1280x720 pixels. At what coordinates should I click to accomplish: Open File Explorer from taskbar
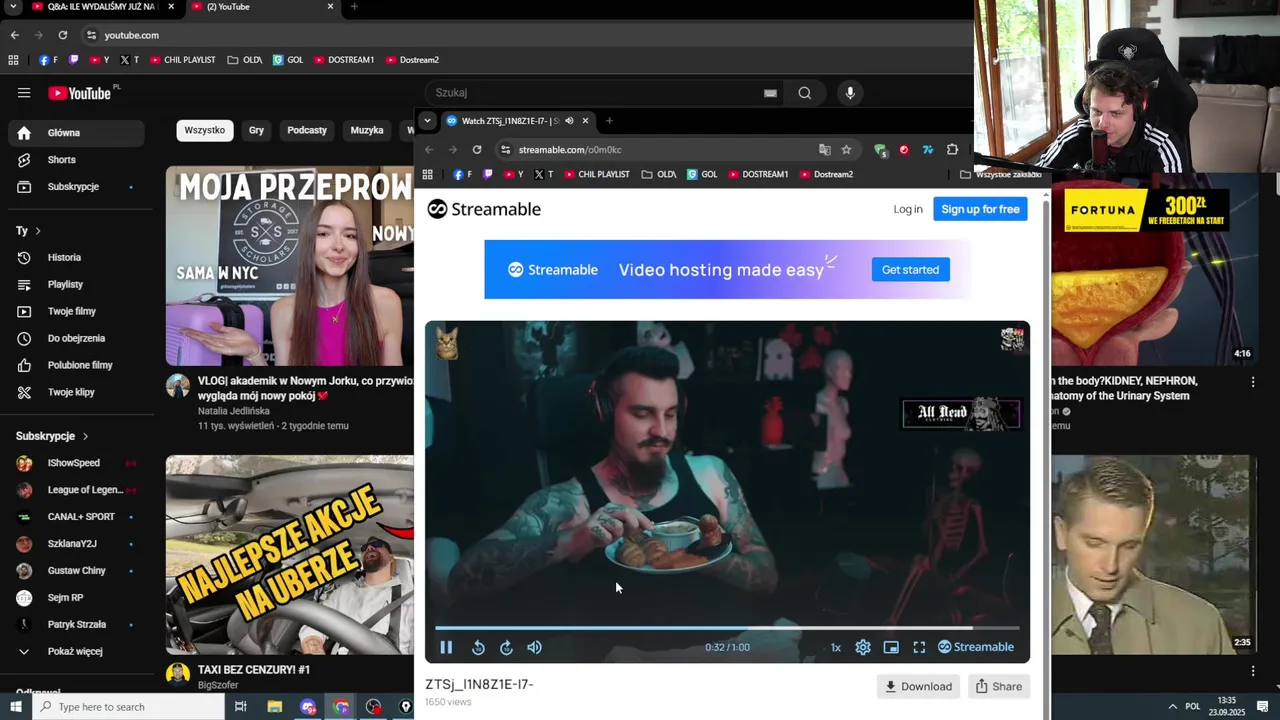tap(275, 707)
